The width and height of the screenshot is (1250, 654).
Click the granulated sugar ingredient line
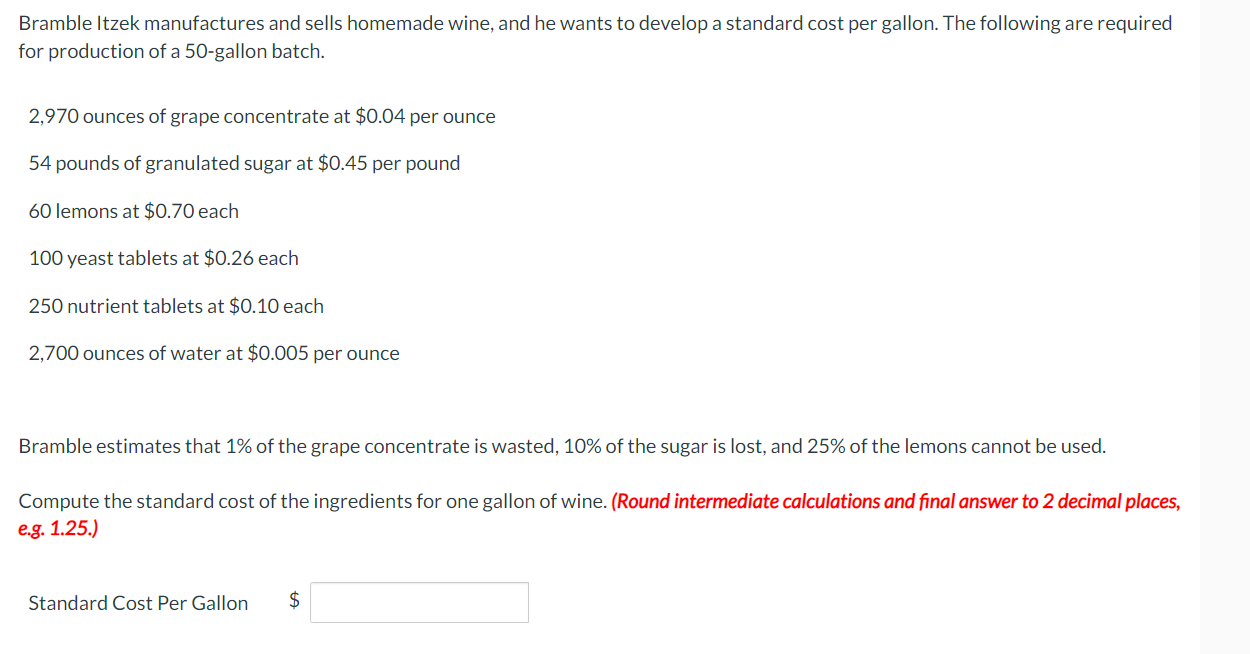(244, 163)
